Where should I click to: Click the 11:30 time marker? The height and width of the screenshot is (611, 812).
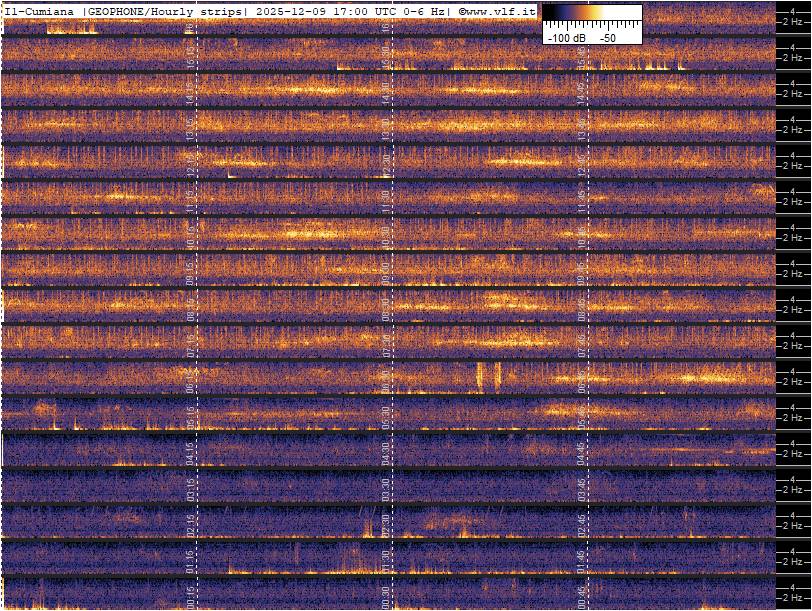click(386, 199)
